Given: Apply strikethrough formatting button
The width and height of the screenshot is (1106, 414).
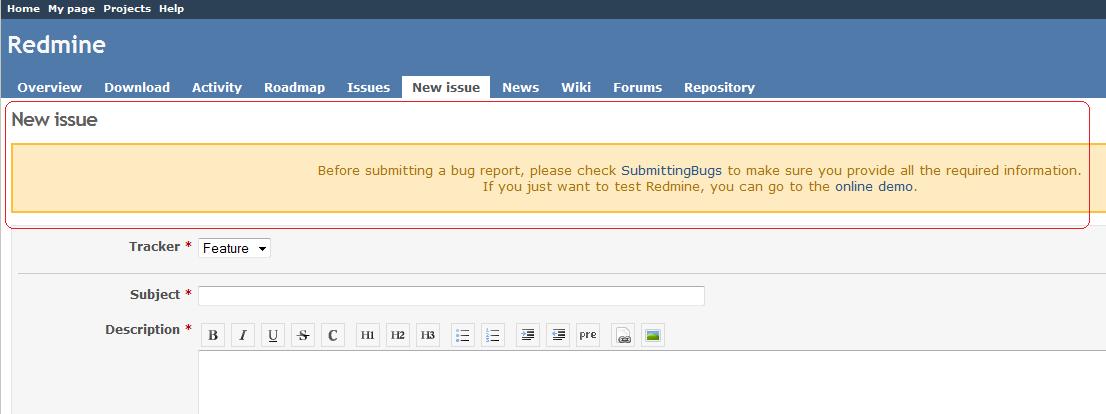Looking at the screenshot, I should (x=303, y=335).
